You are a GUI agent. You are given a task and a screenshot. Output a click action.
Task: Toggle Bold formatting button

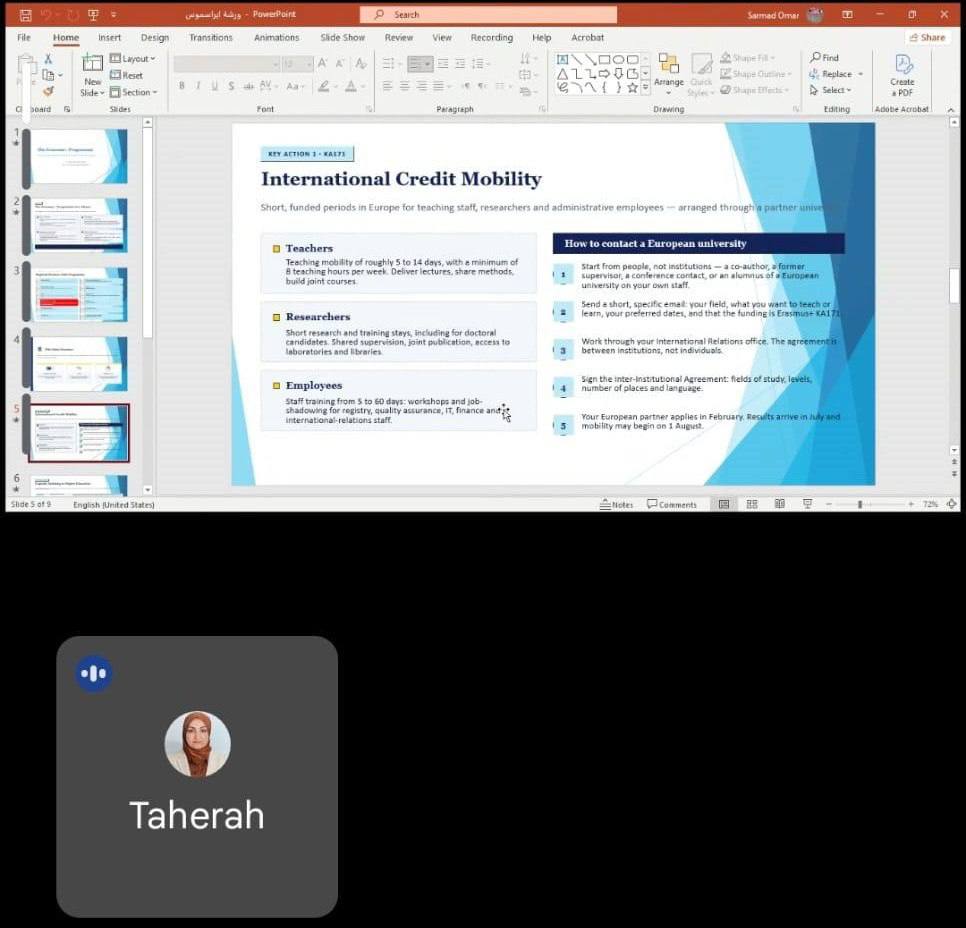pyautogui.click(x=182, y=86)
